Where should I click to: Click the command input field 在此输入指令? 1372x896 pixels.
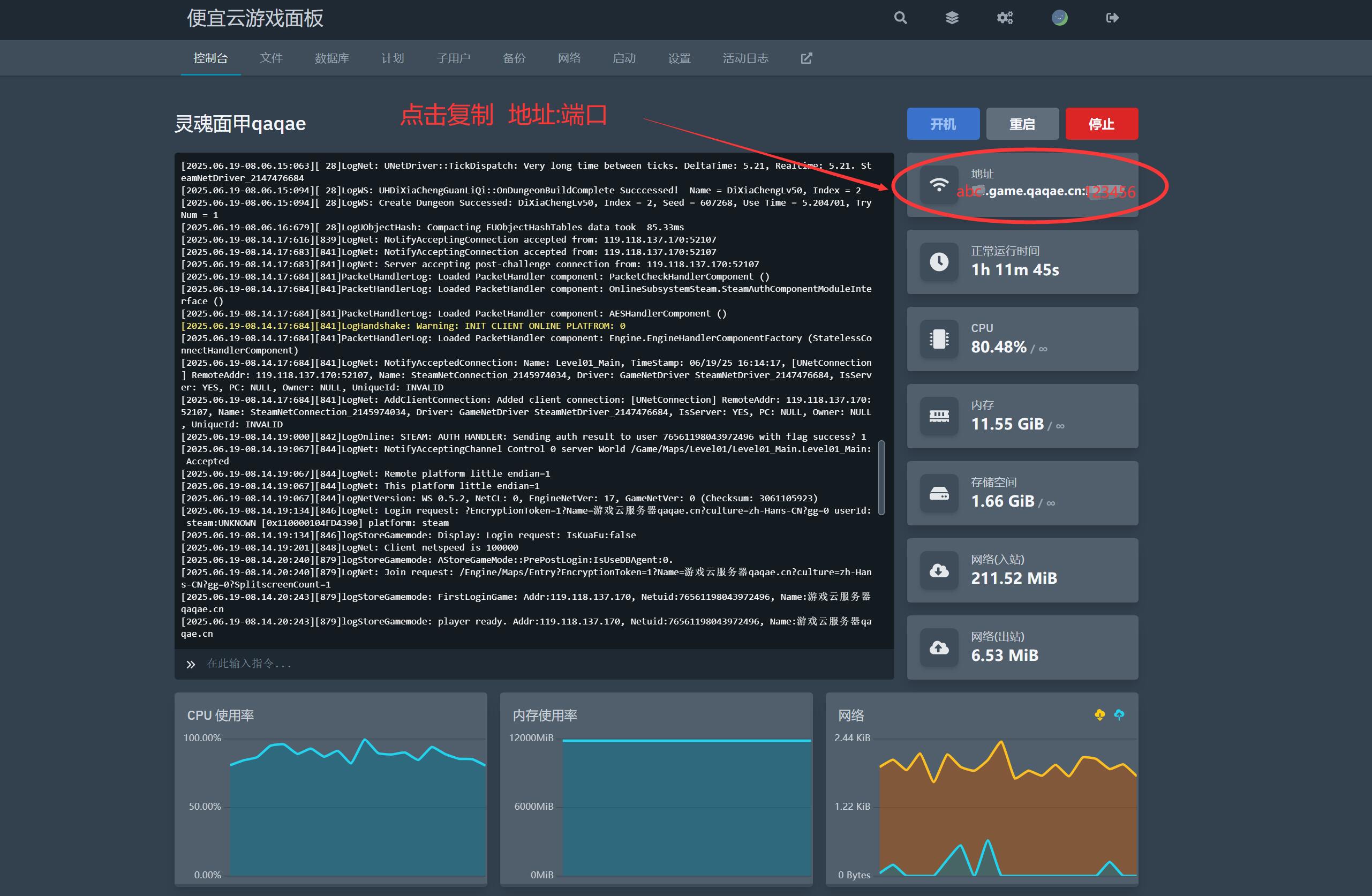pos(534,664)
